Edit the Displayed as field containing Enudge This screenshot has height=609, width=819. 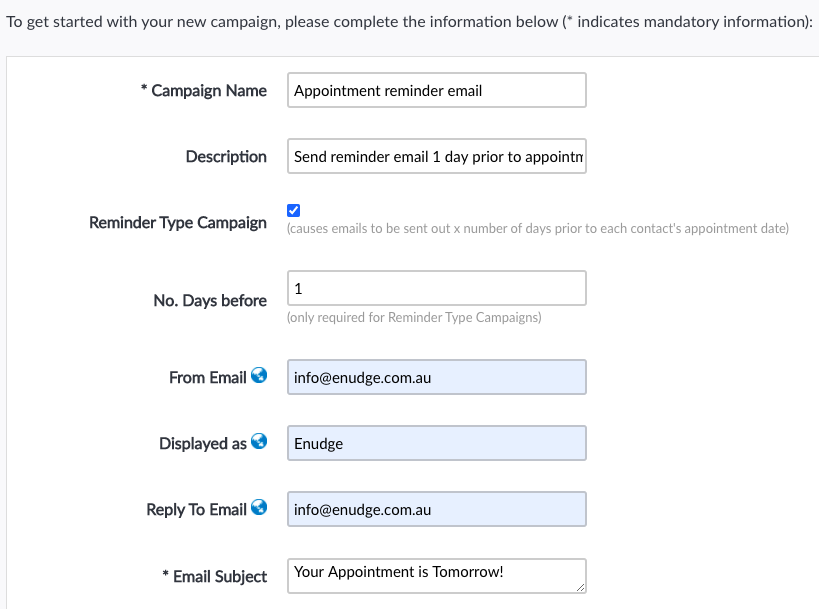click(436, 444)
